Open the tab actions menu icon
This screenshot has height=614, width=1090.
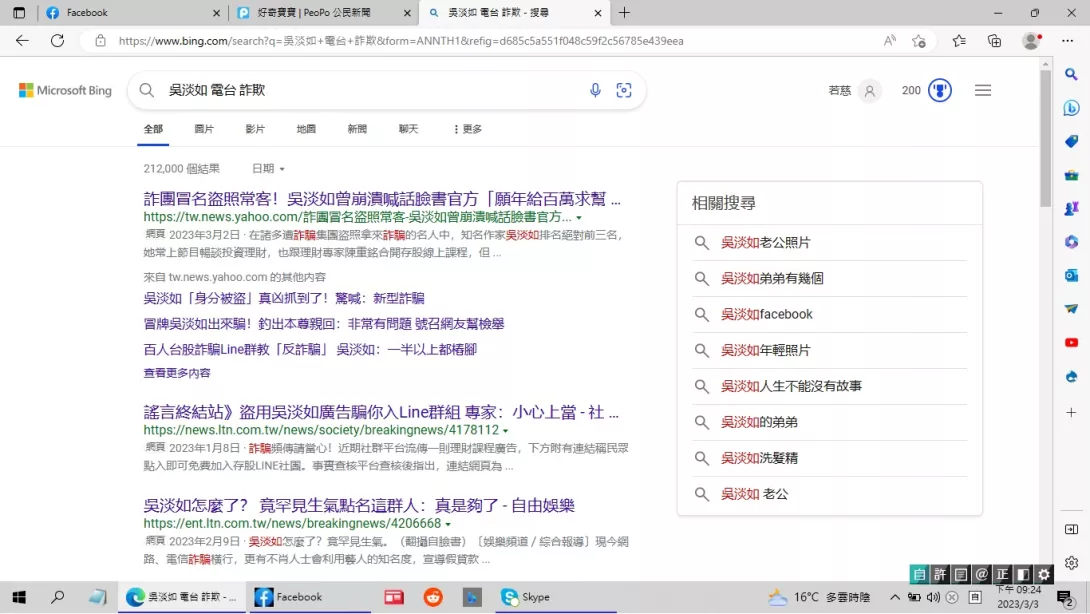click(x=19, y=13)
